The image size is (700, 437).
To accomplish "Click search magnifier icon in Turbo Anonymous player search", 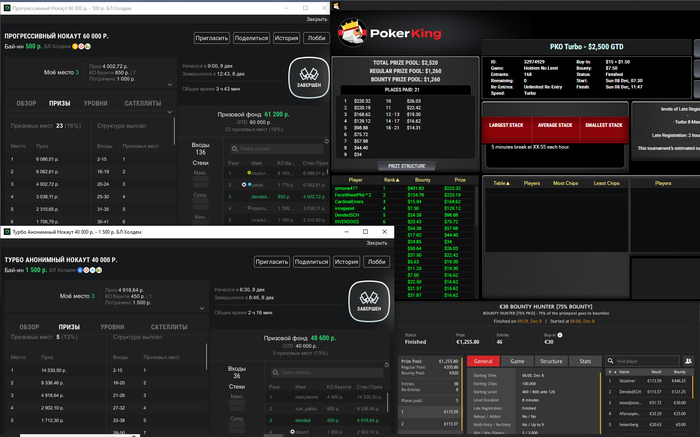I will [276, 372].
